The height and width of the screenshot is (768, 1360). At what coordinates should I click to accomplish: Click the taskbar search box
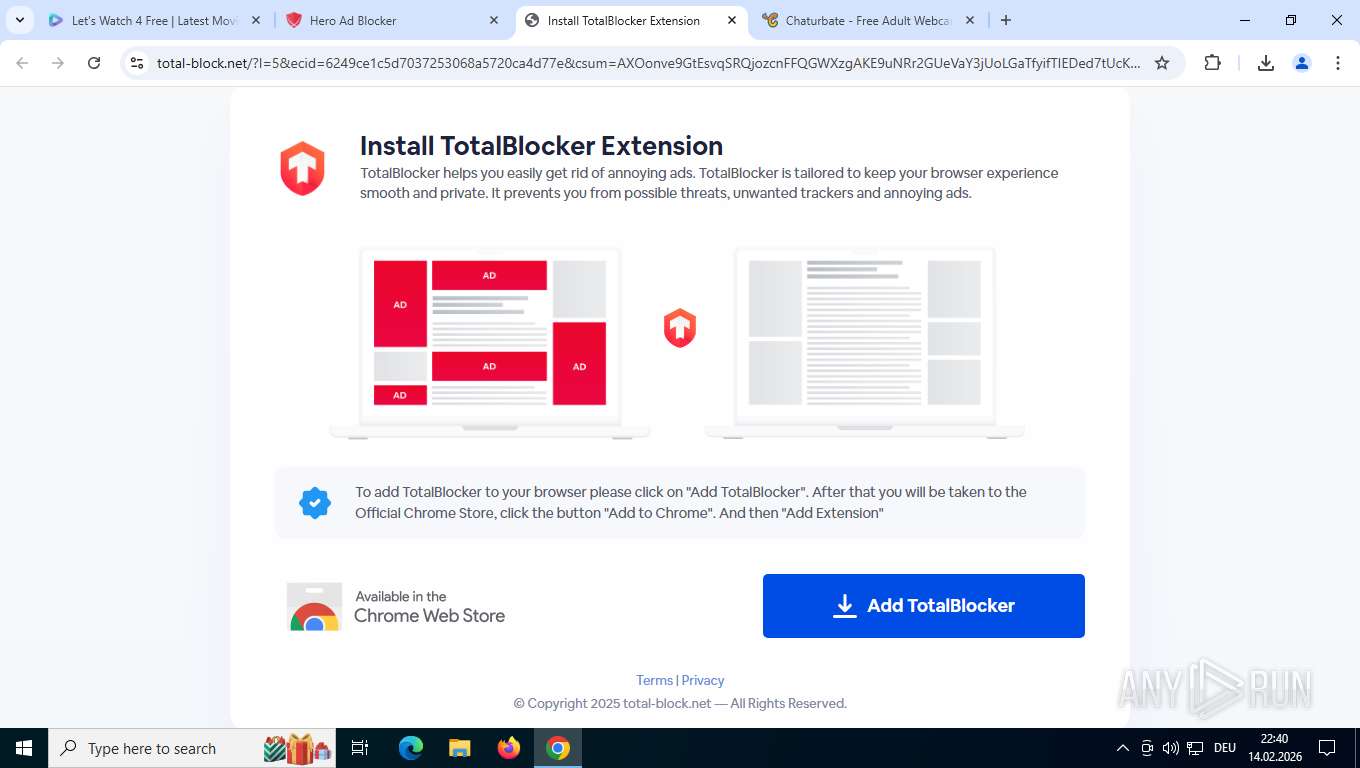click(x=191, y=748)
